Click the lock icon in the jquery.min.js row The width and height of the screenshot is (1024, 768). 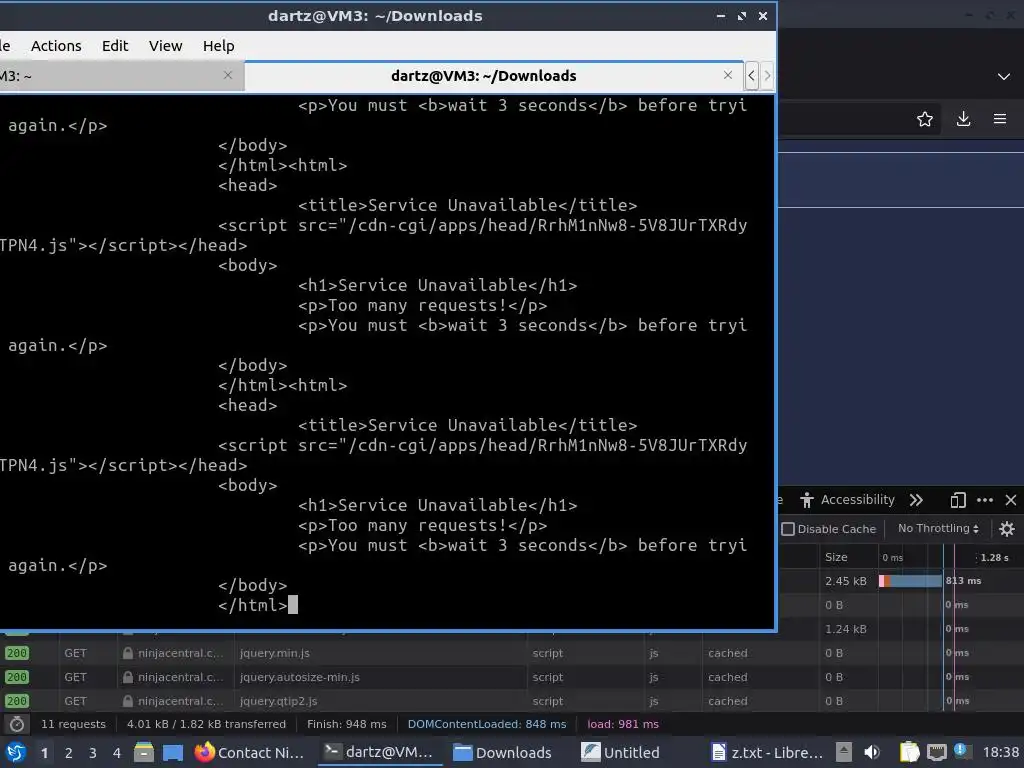click(128, 653)
